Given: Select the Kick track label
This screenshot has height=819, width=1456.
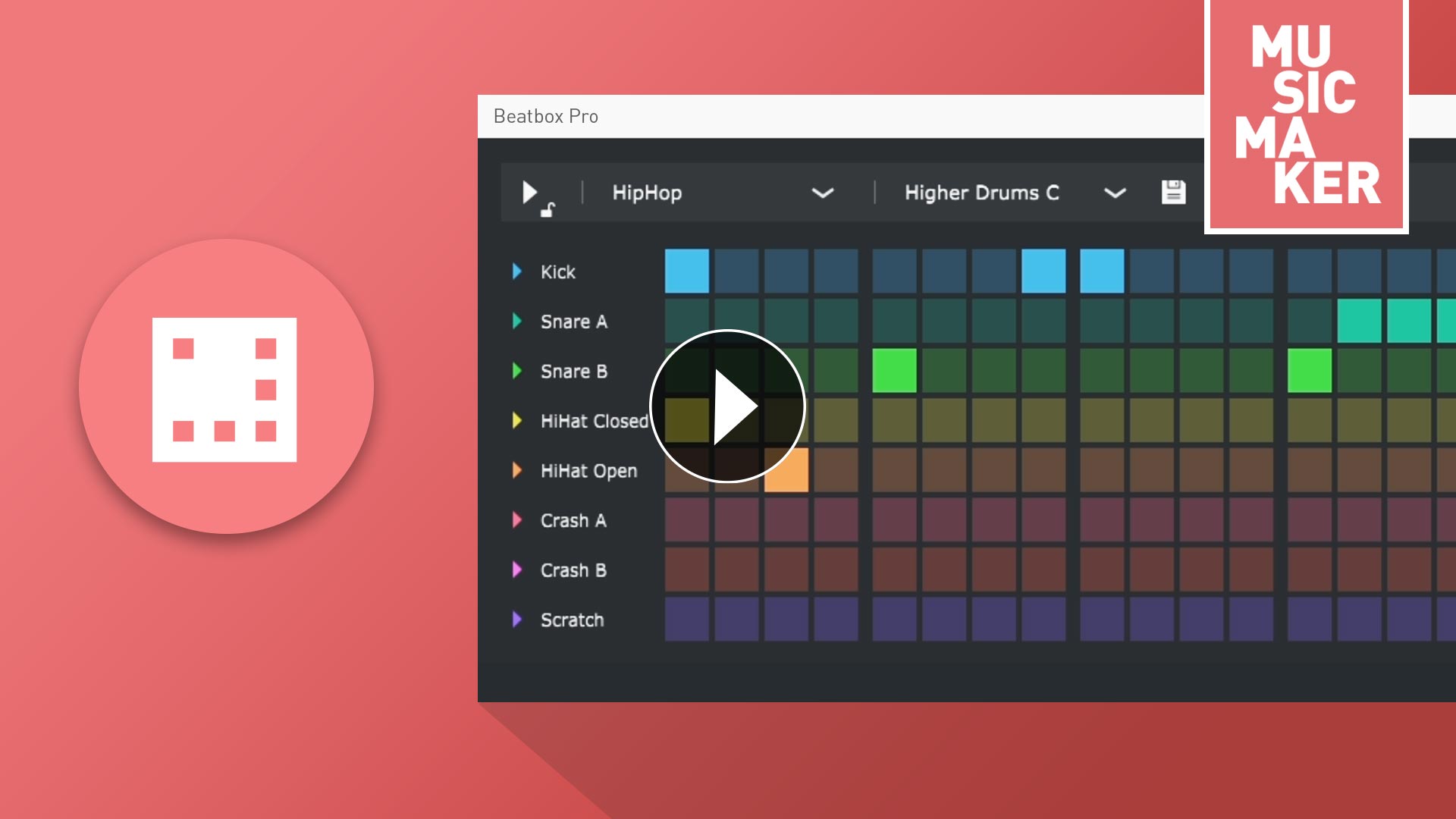Looking at the screenshot, I should point(558,271).
